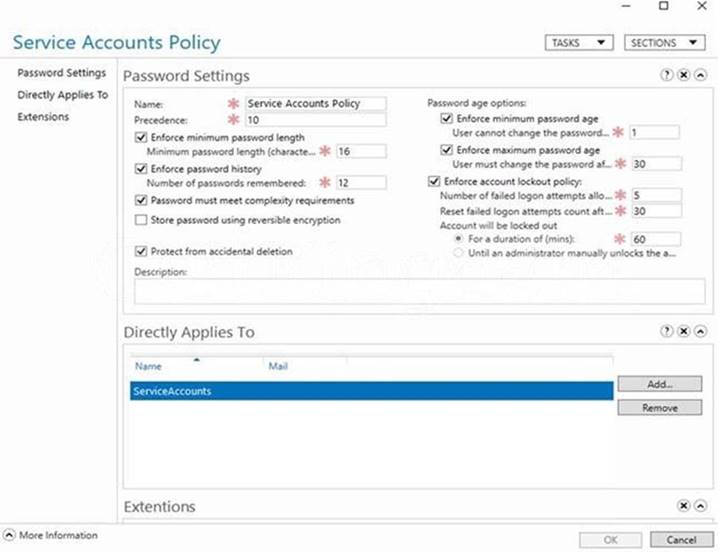Go to Directly Applies To in left navigation
This screenshot has width=718, height=552.
tap(62, 95)
